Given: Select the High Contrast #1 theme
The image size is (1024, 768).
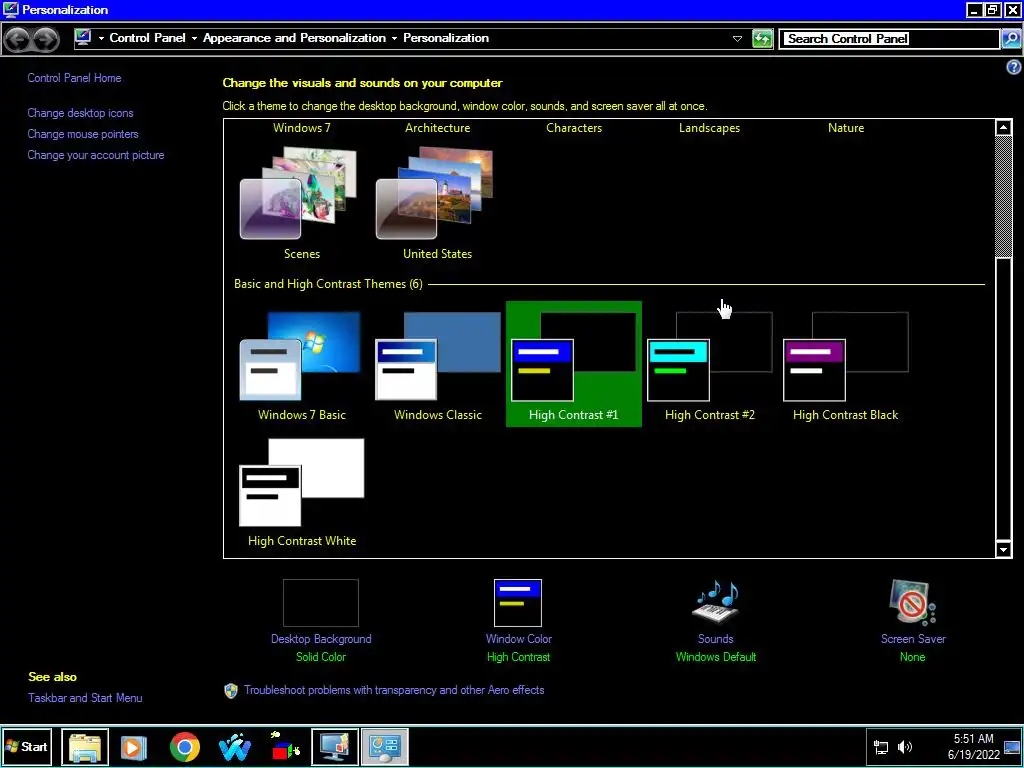Looking at the screenshot, I should [573, 364].
